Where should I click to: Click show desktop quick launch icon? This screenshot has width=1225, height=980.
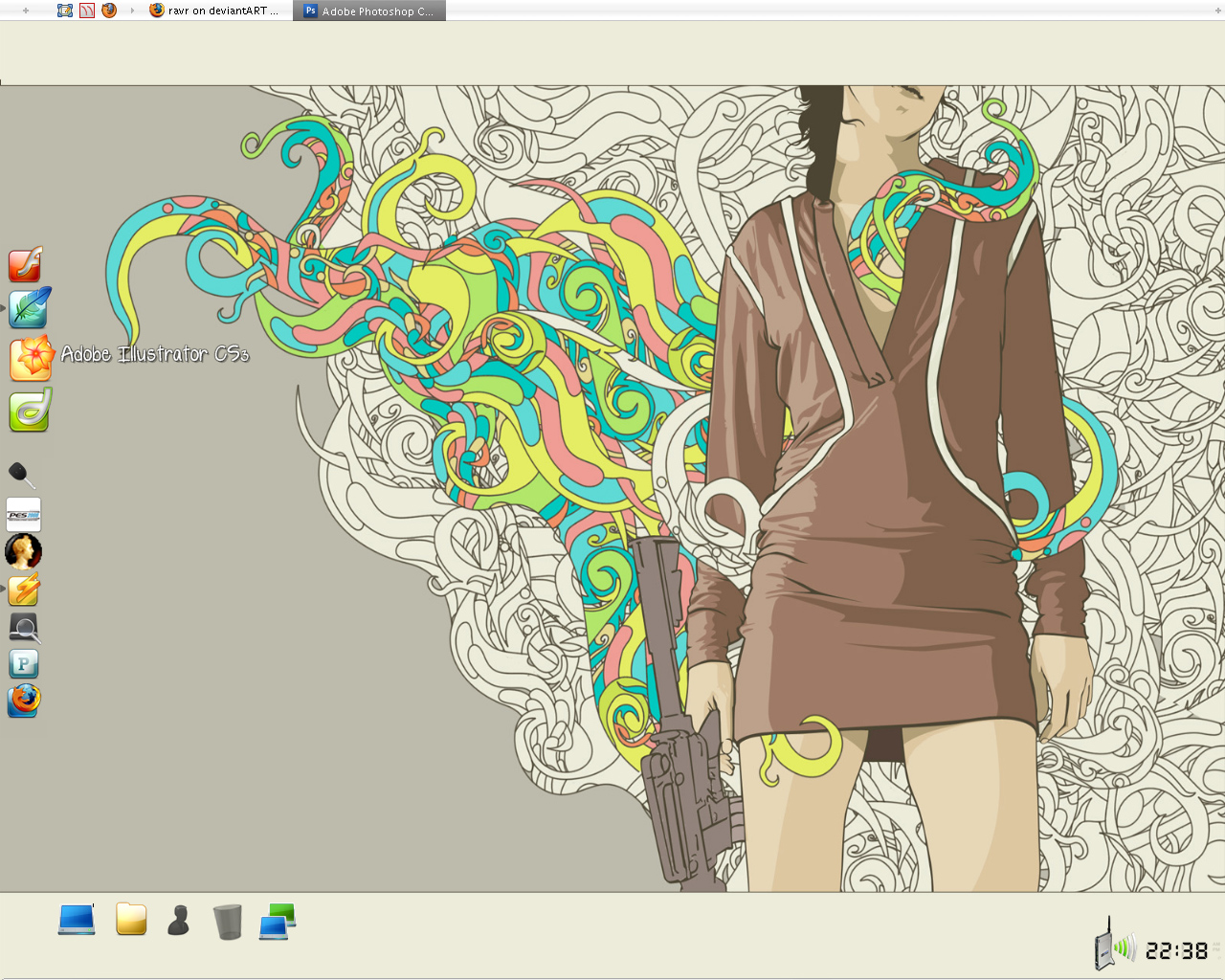65,11
